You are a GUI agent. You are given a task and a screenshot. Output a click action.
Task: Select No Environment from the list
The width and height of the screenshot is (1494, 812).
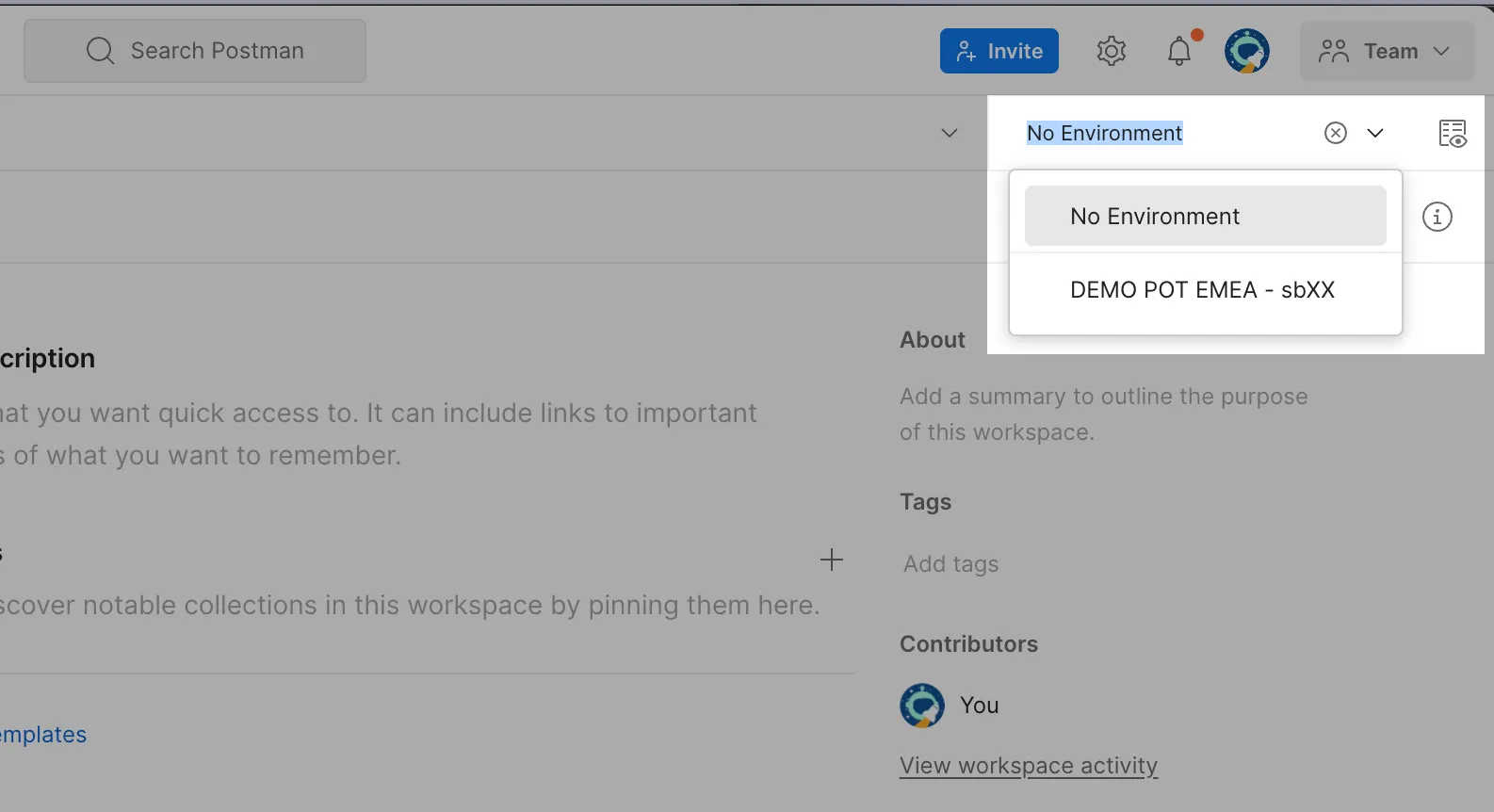pos(1206,216)
